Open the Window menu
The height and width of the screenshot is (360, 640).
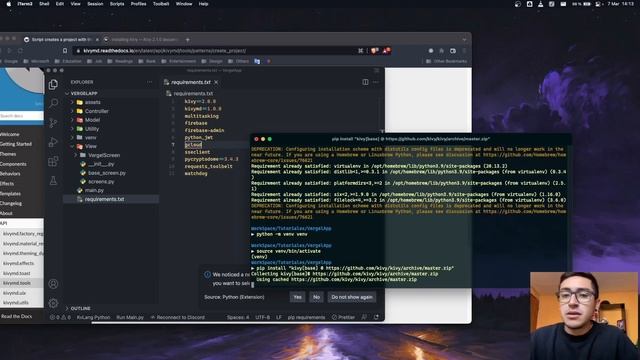point(184,4)
